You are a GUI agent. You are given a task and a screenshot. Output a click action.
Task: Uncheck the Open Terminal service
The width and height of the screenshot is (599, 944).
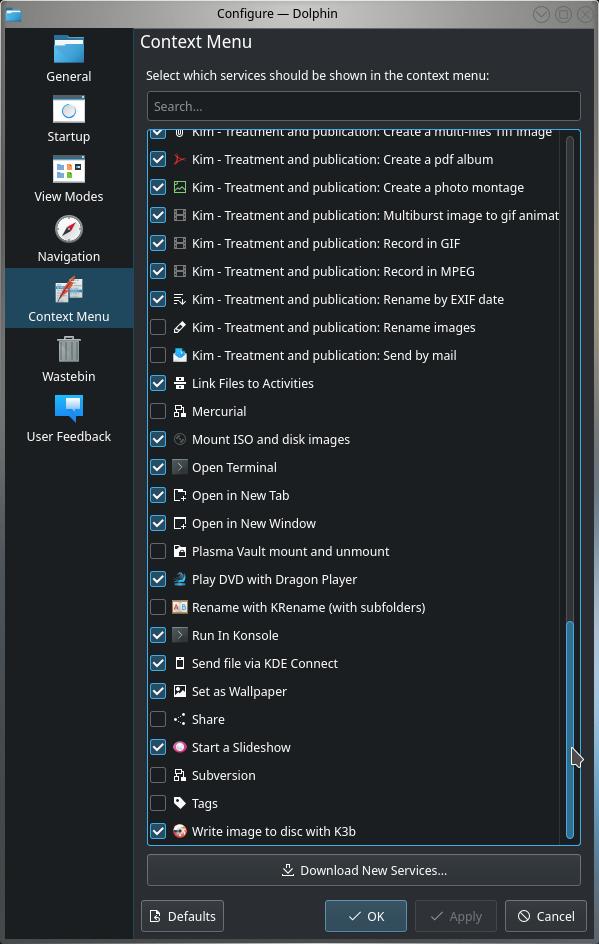click(x=158, y=467)
